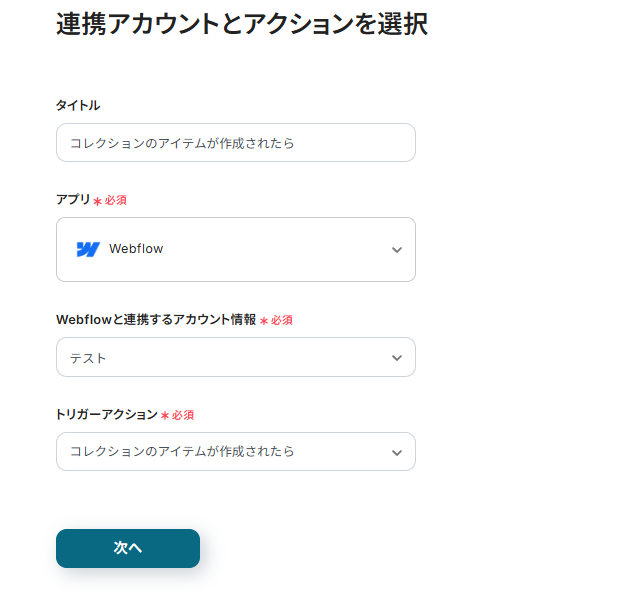Image resolution: width=636 pixels, height=592 pixels.
Task: Click the アプリ field label
Action: click(73, 200)
